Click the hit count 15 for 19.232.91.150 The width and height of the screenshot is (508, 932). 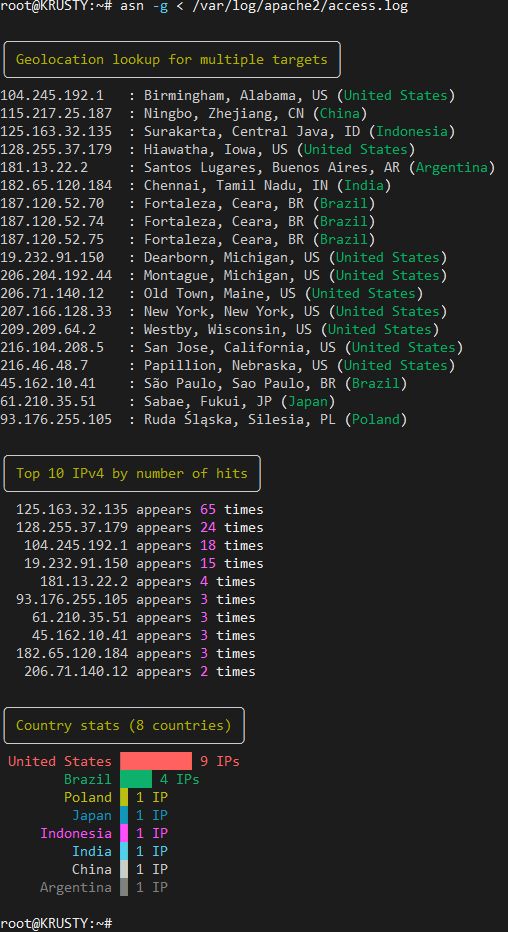pyautogui.click(x=208, y=563)
